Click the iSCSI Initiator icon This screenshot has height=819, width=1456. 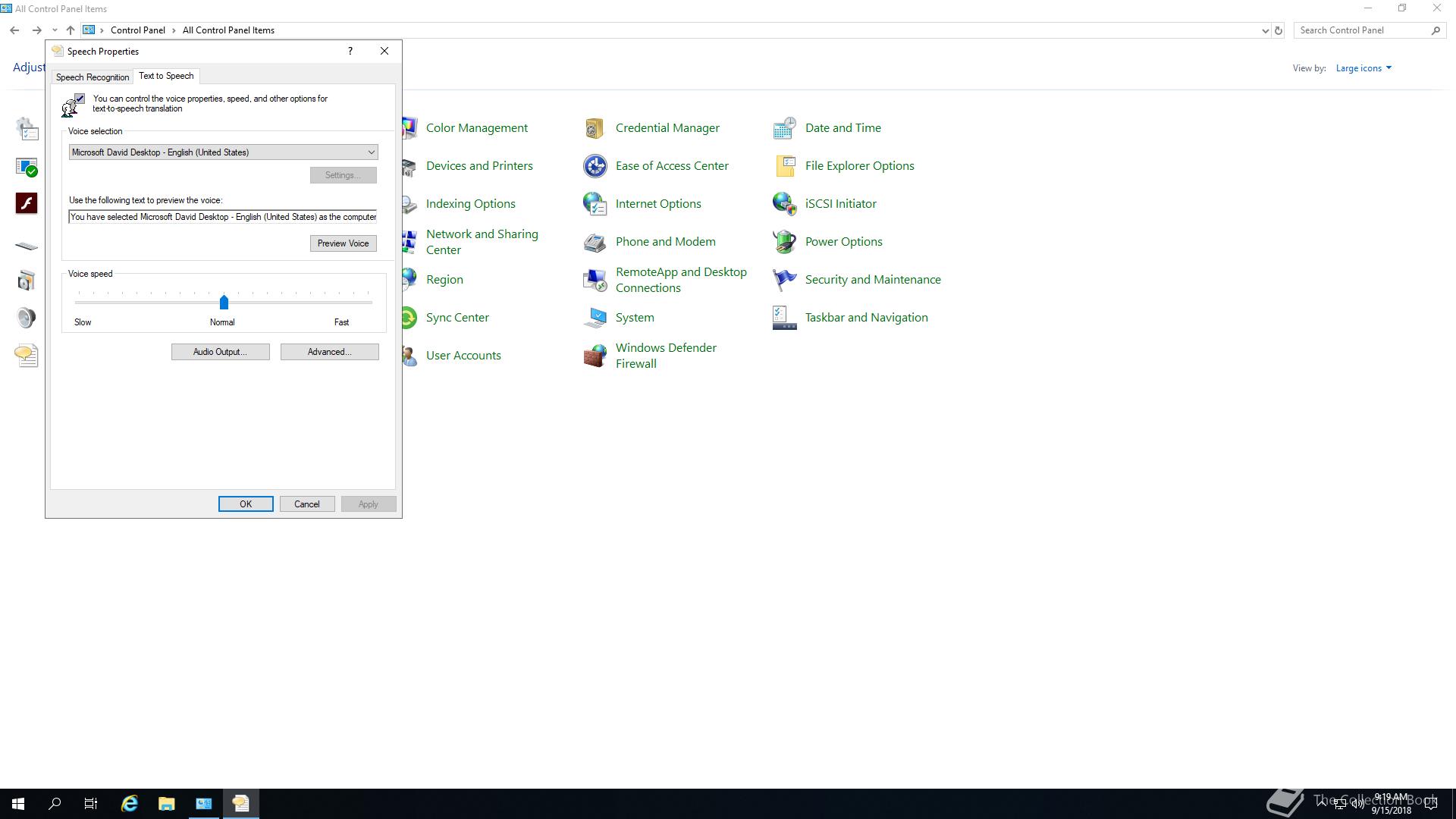point(784,204)
